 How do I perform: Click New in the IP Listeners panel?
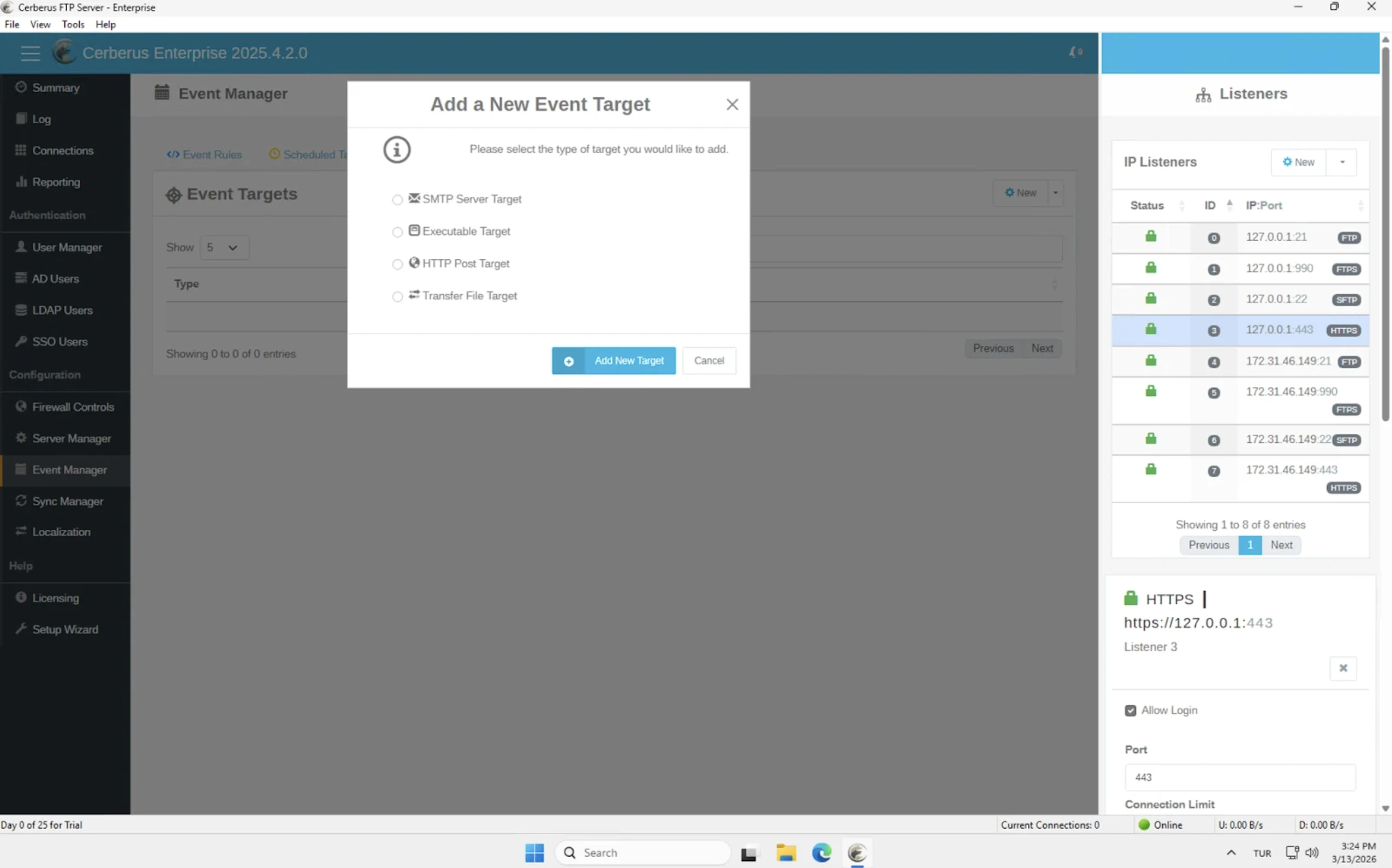(x=1298, y=163)
